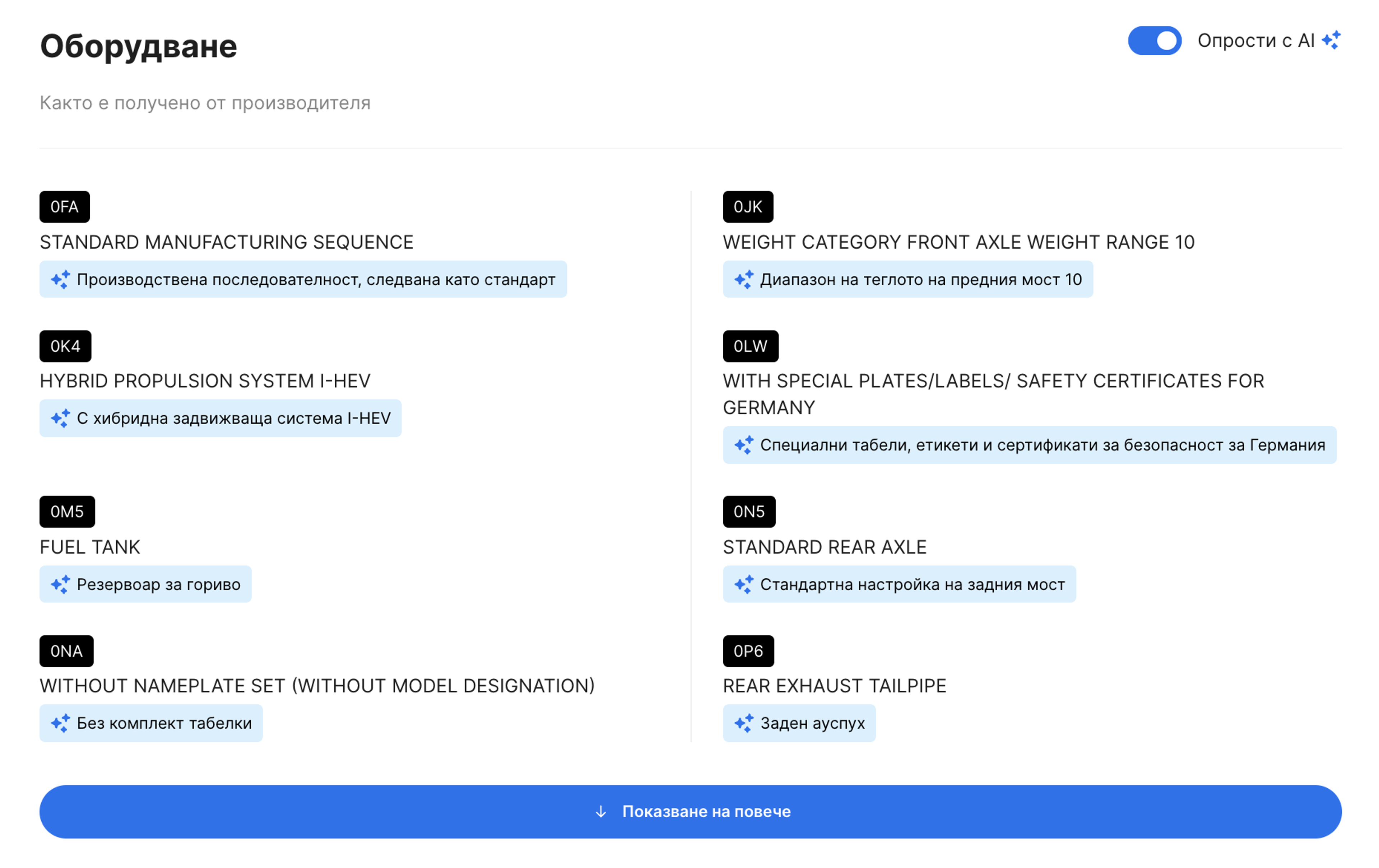The image size is (1379, 868).
Task: Click AI sparkle icon before 'Диапазон на теглото'
Action: (744, 279)
